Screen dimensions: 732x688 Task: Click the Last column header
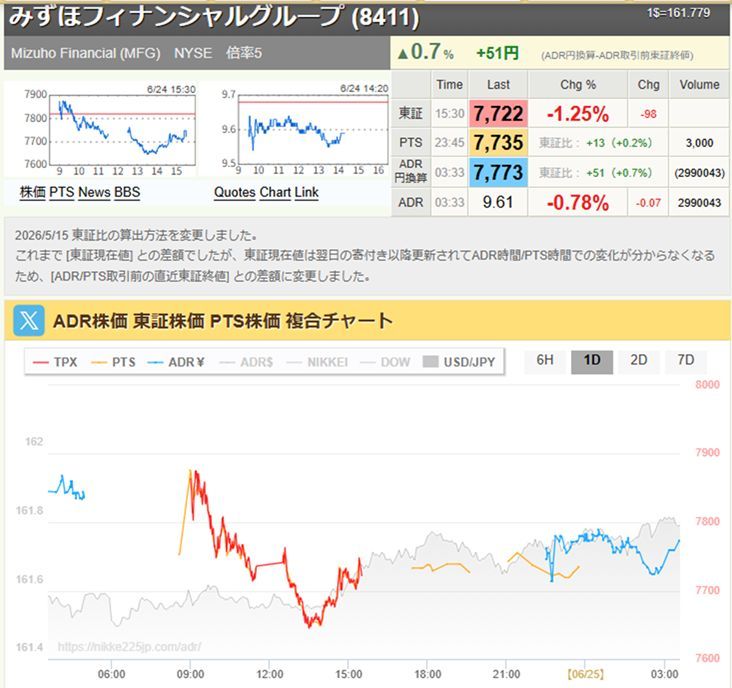pos(498,84)
